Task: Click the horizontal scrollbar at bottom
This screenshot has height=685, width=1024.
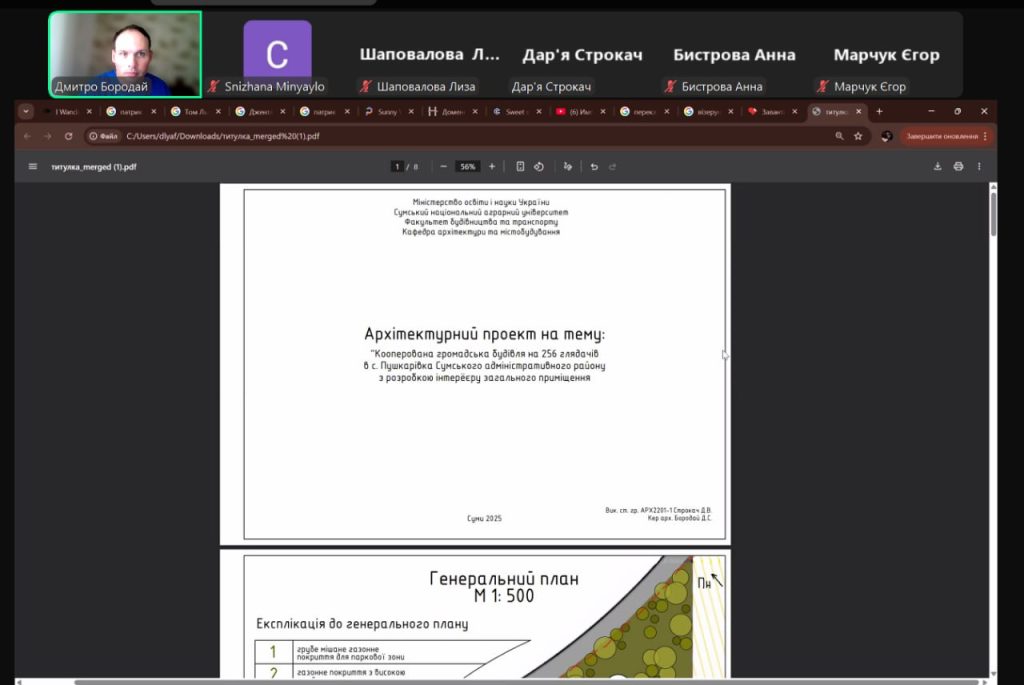Action: [x=526, y=682]
